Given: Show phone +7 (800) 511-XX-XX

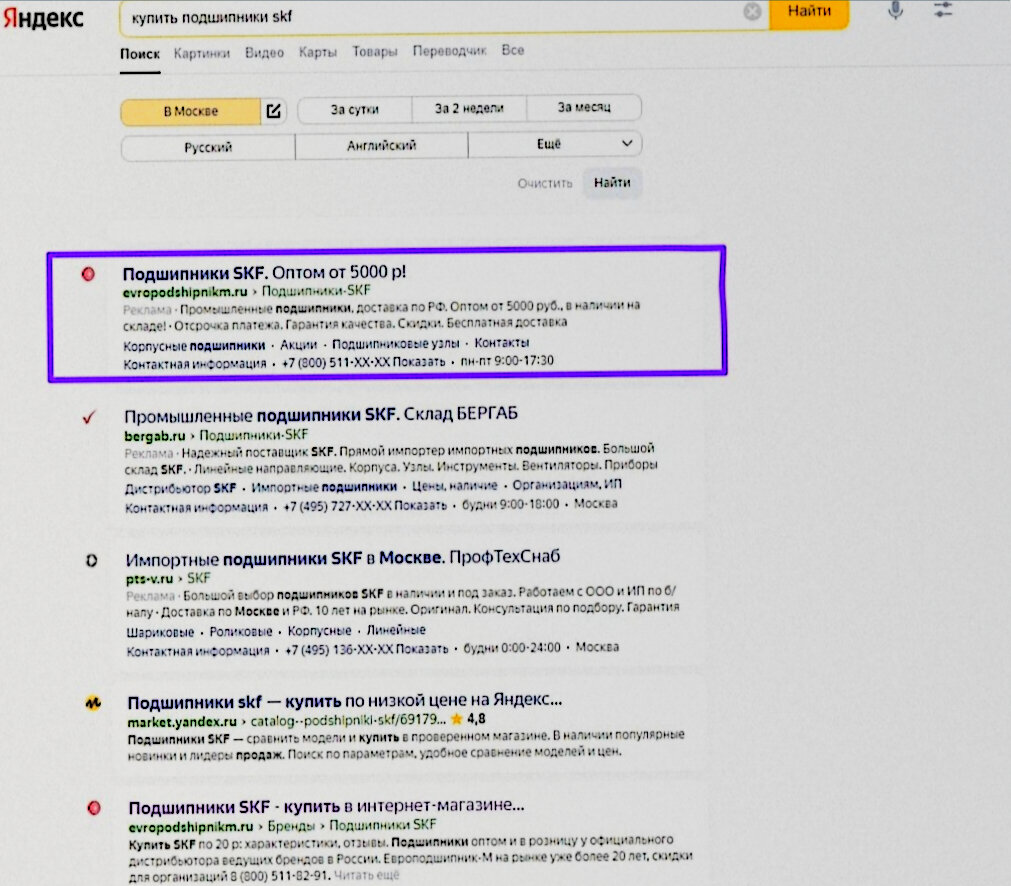Looking at the screenshot, I should pos(364,362).
